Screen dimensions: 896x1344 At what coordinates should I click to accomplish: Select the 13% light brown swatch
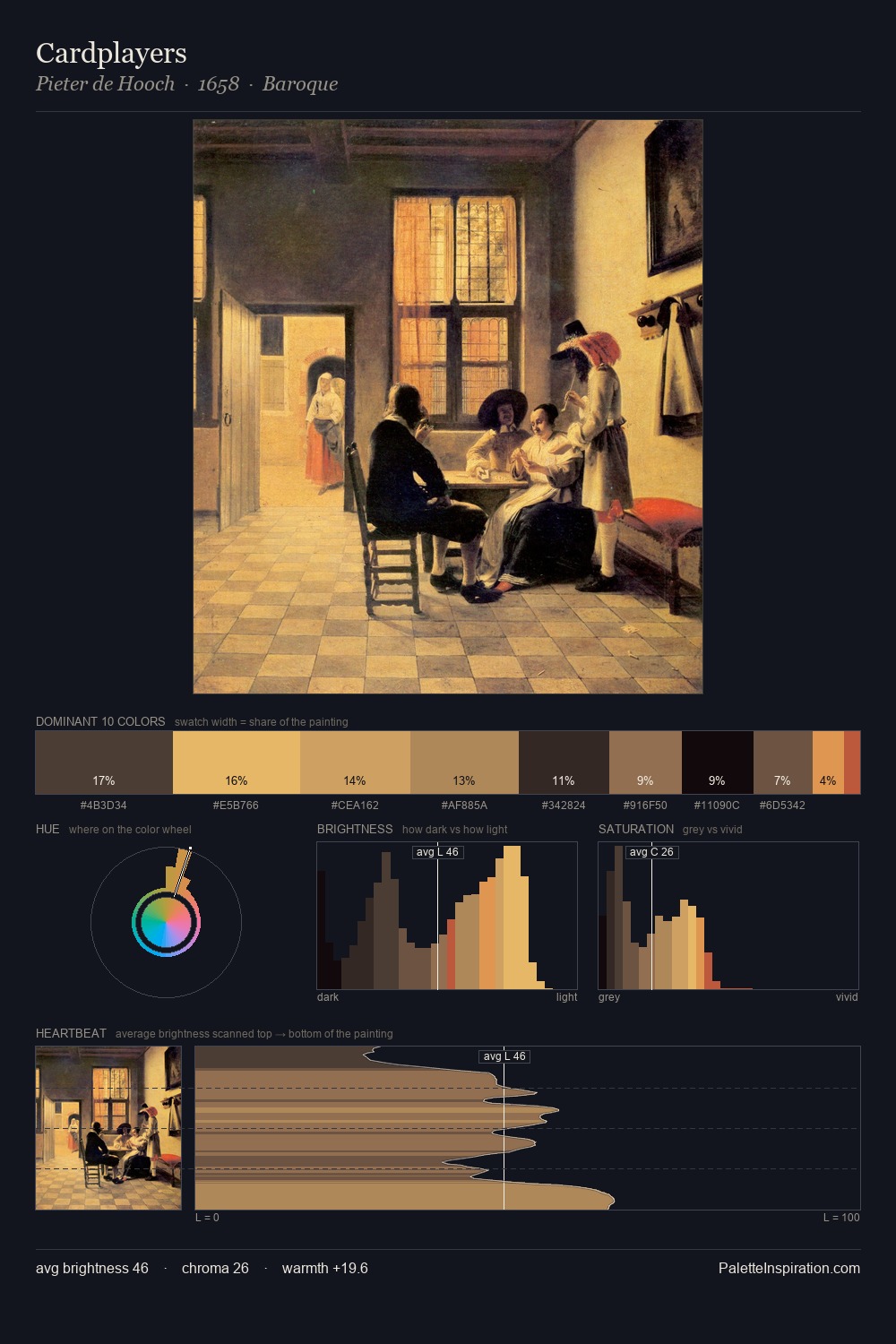(464, 762)
